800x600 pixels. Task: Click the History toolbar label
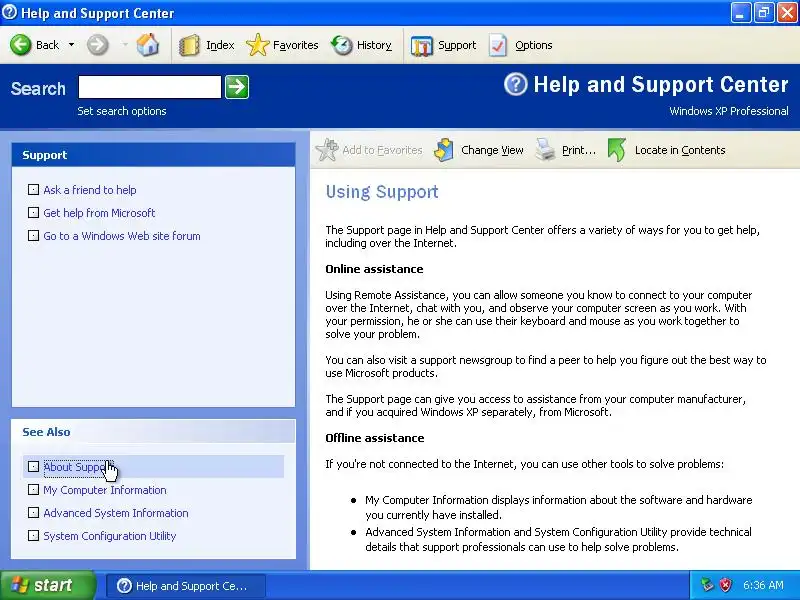[374, 45]
